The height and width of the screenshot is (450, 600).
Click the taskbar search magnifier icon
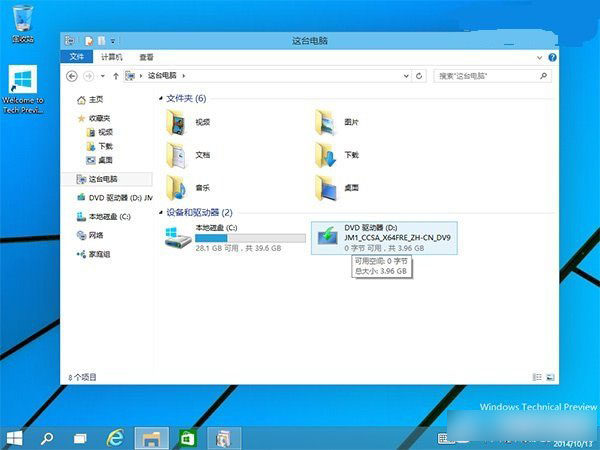[x=46, y=437]
